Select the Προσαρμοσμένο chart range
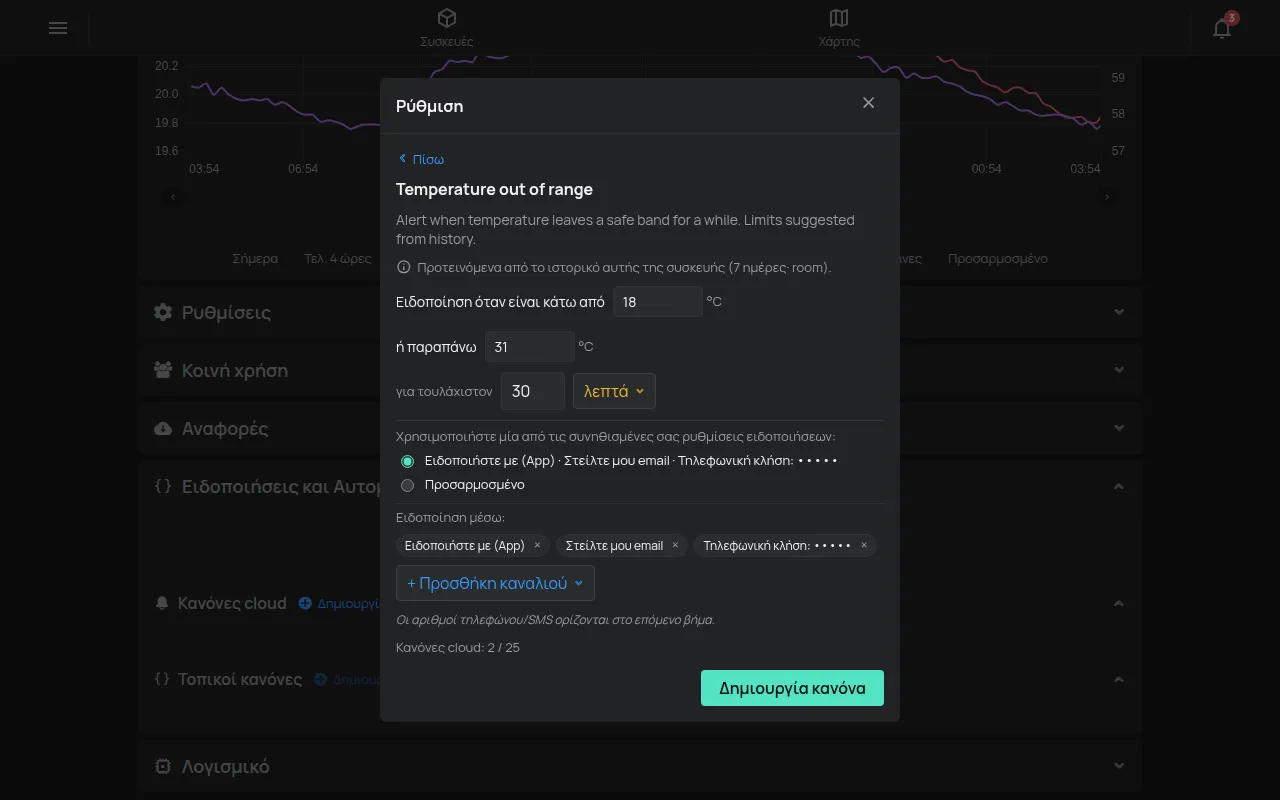The height and width of the screenshot is (800, 1280). pos(998,258)
